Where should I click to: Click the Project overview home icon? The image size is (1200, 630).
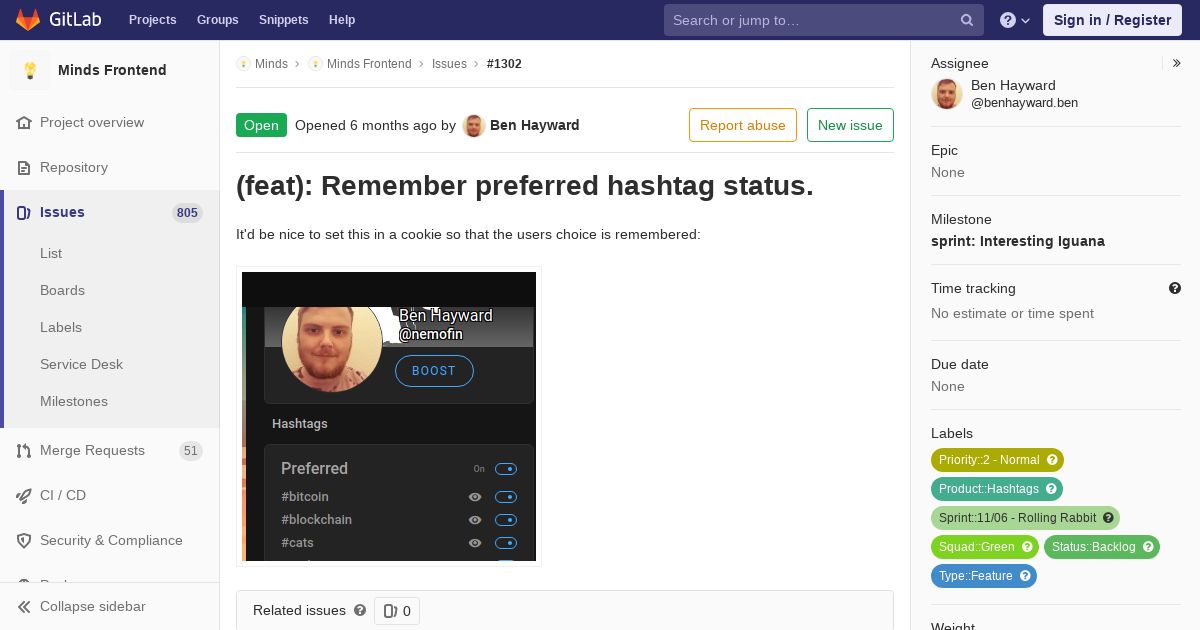click(25, 122)
